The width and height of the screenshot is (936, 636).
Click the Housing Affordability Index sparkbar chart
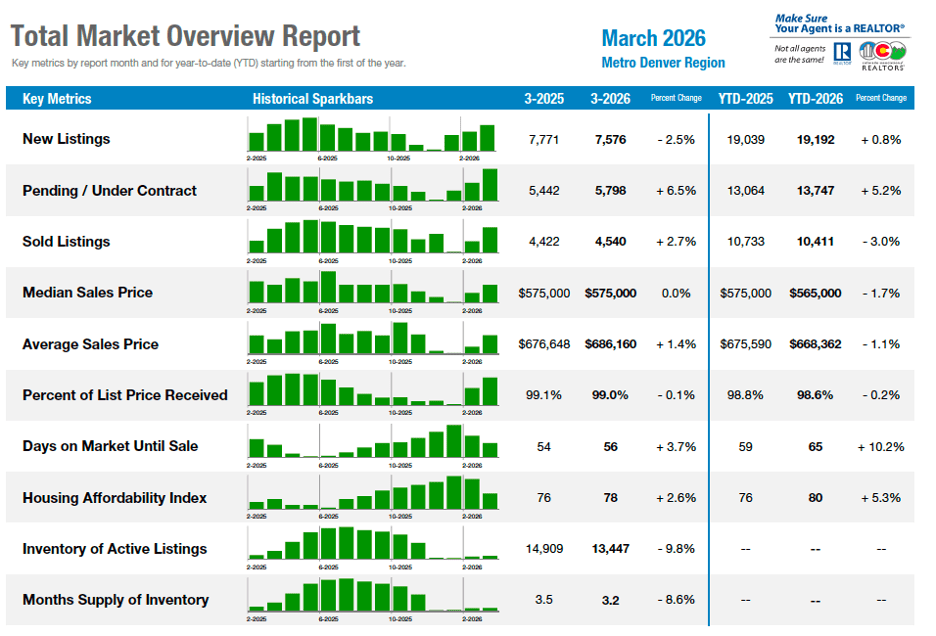(x=372, y=493)
